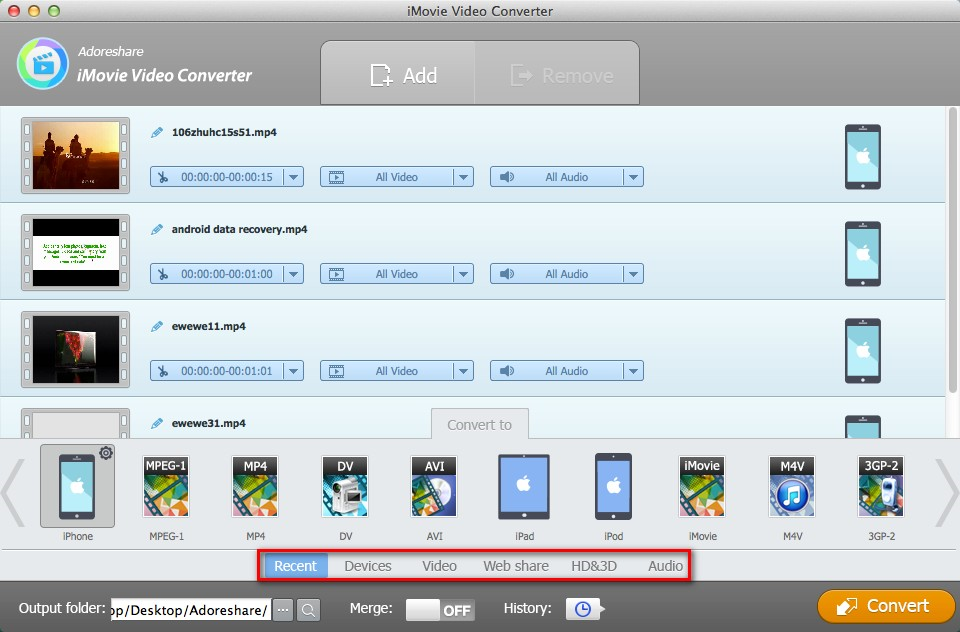This screenshot has height=632, width=960.
Task: Browse output folder with the ellipsis button
Action: (x=283, y=609)
